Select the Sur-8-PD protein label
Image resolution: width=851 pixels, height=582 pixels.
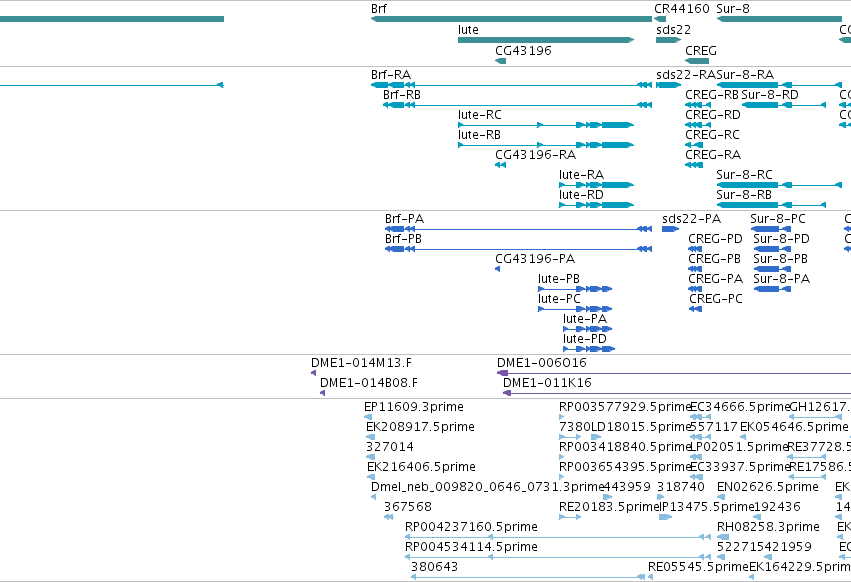pos(782,239)
